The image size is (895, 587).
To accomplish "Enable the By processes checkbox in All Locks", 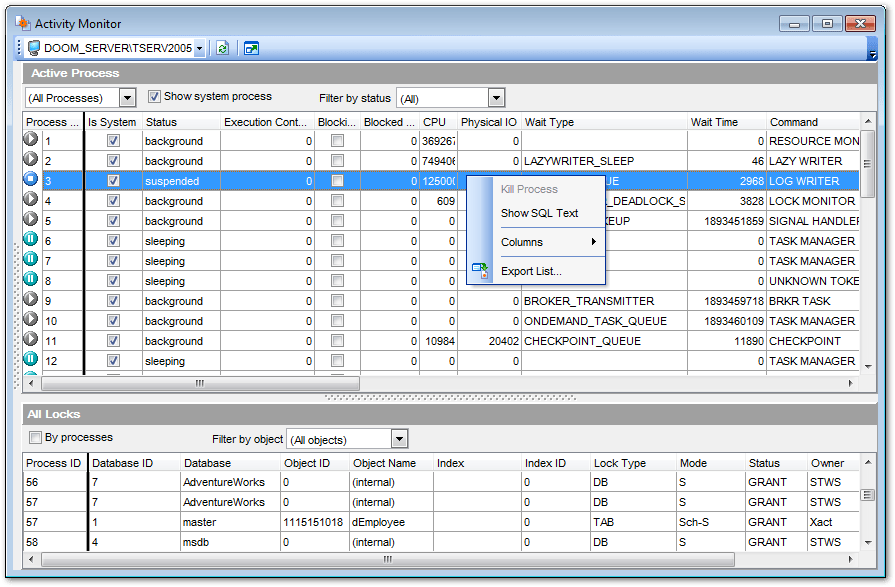I will coord(36,438).
